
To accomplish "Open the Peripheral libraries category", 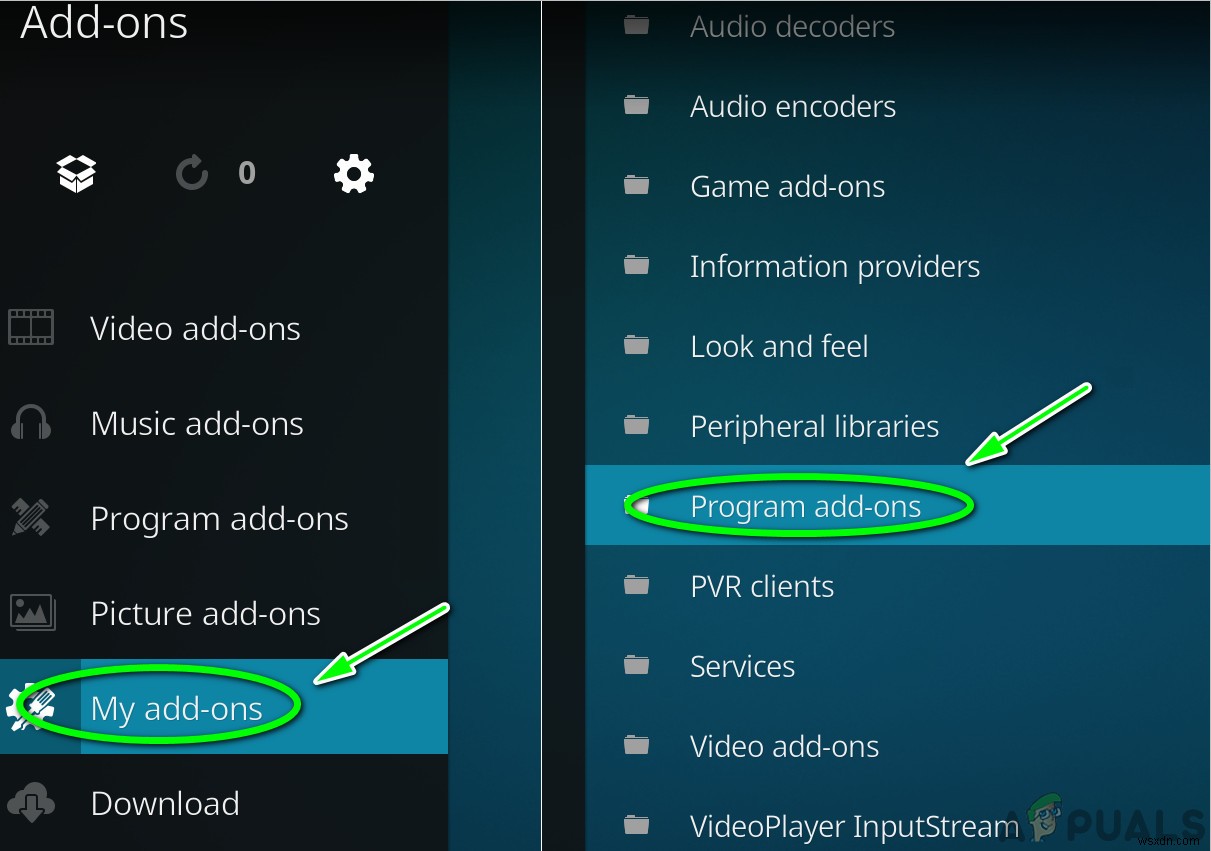I will pos(814,426).
